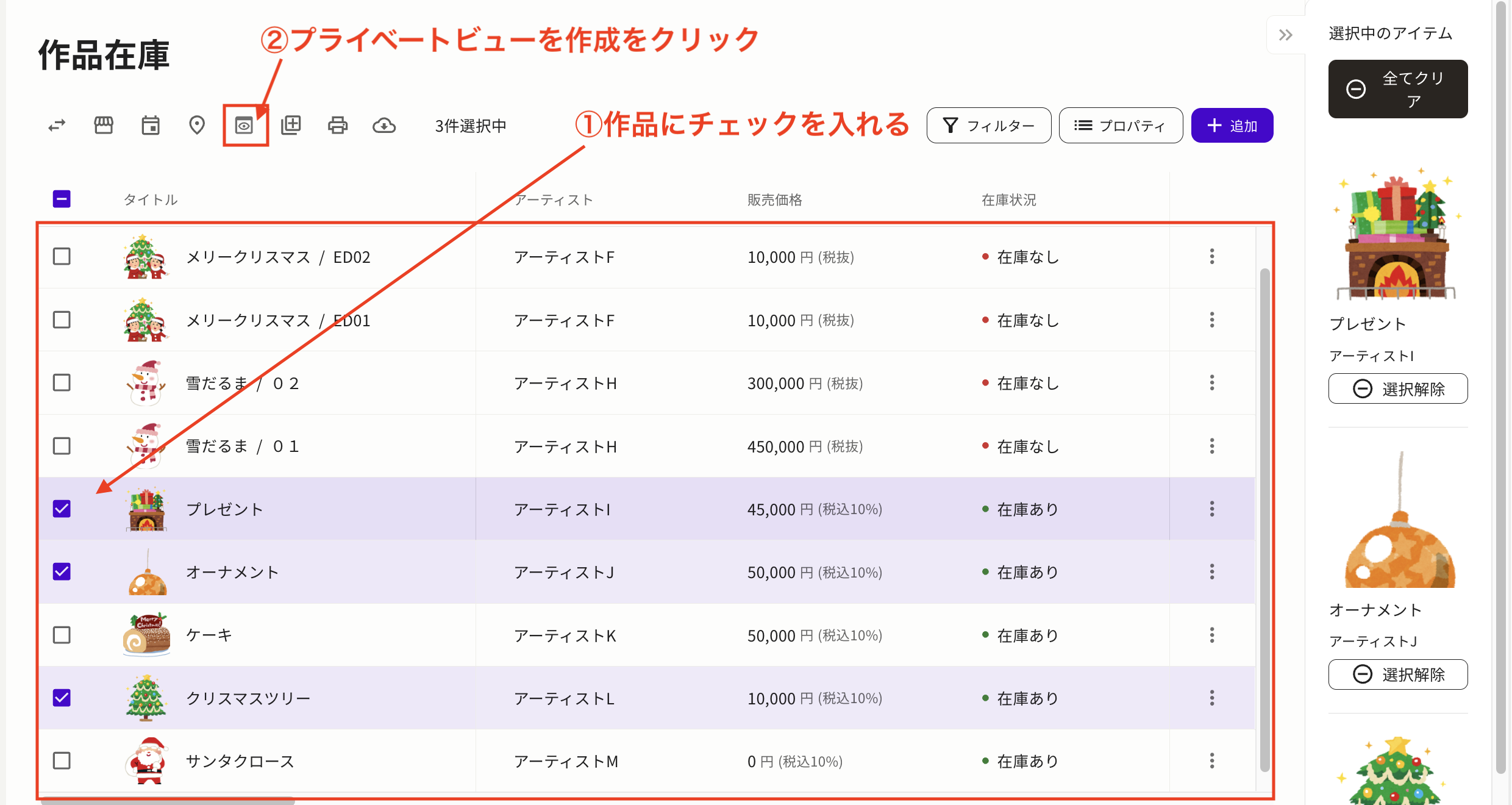Screen dimensions: 1512x805
Task: Click the create private view eye icon
Action: point(244,126)
